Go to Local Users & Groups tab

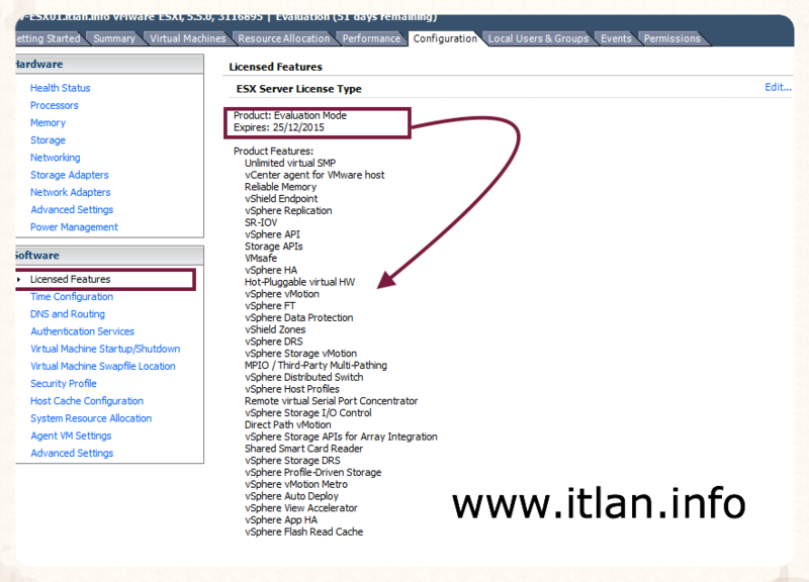pos(537,39)
